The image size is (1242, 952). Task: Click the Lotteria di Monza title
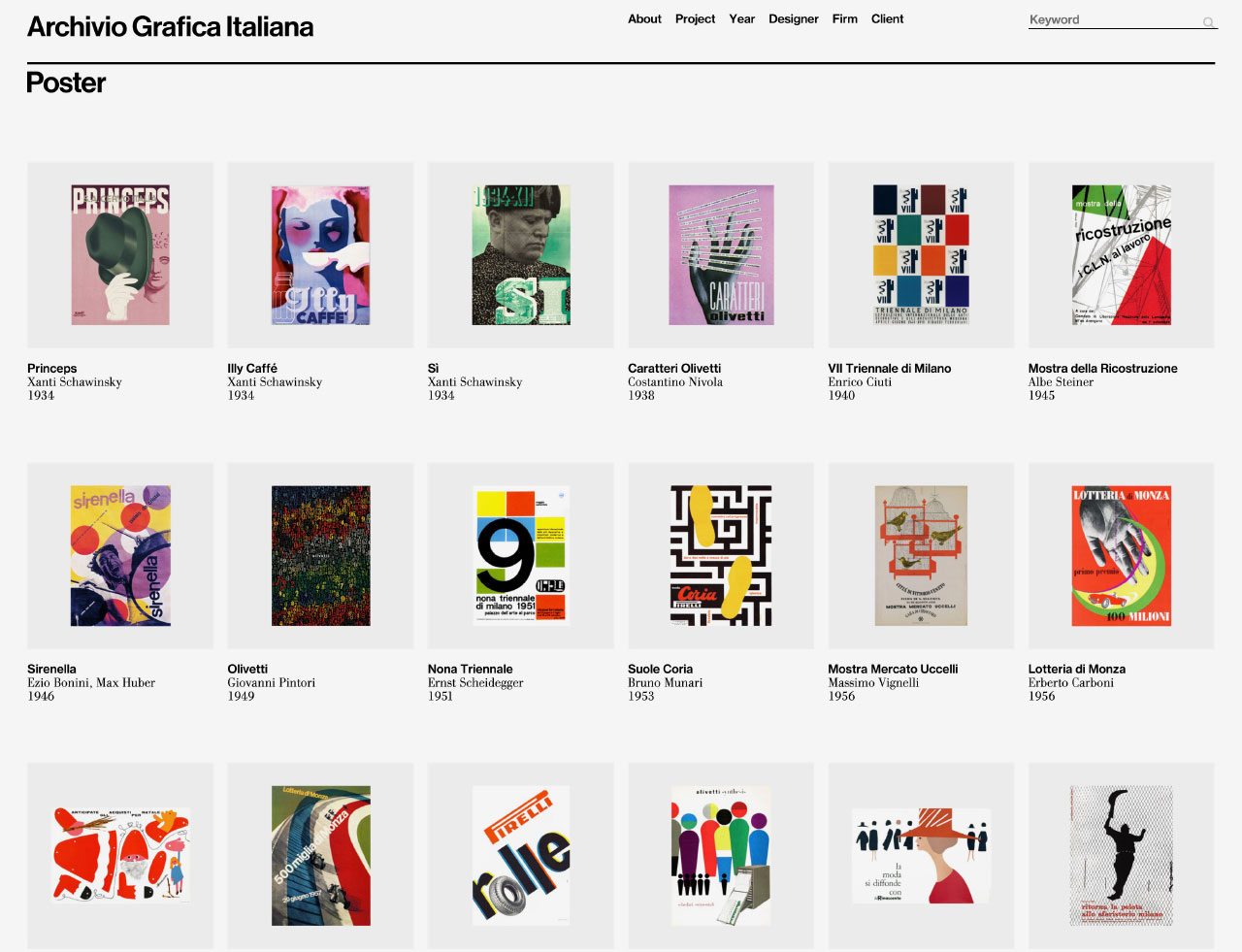1077,670
